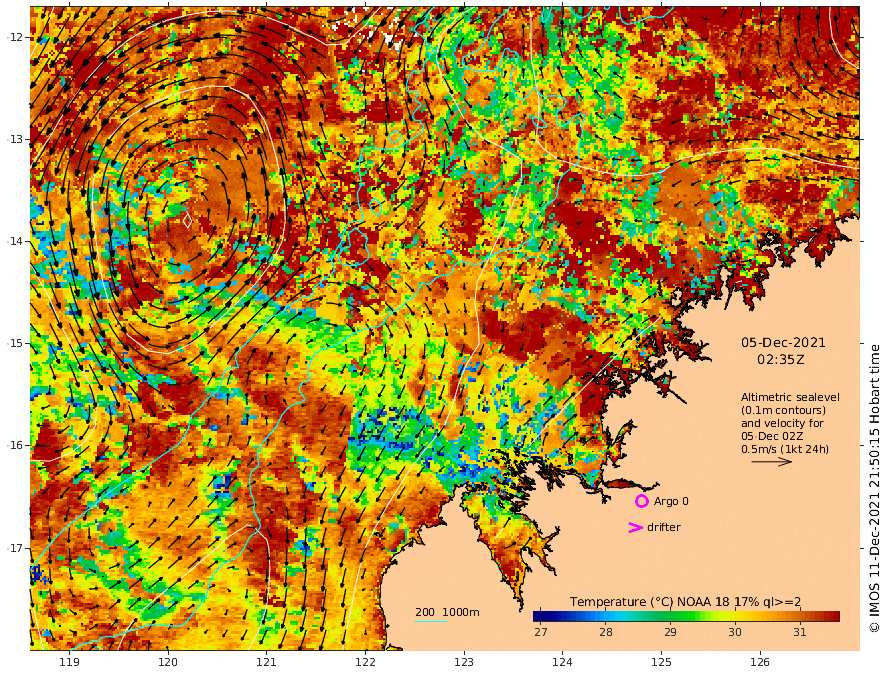
Task: Click the cyan 200m depth contour legend line
Action: tap(431, 621)
